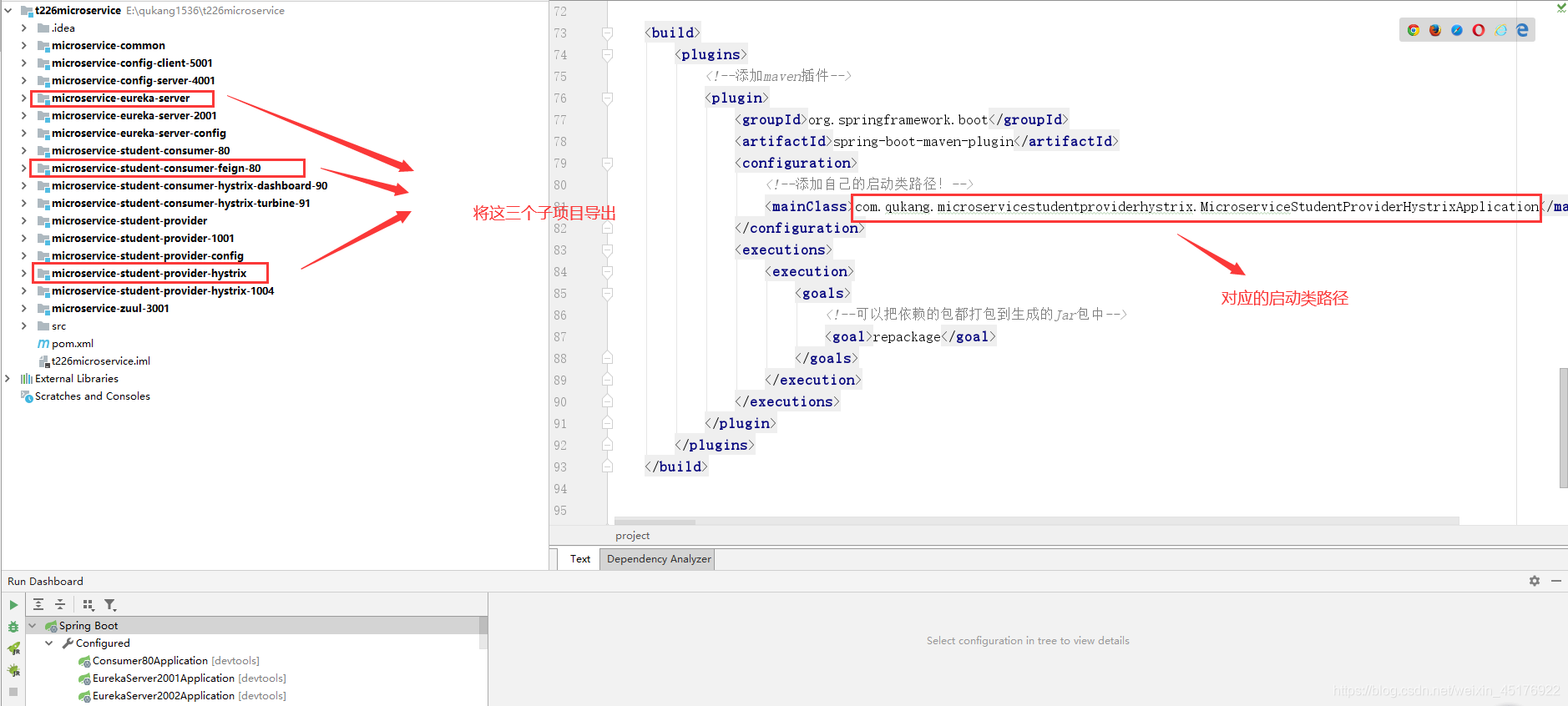Collapse all nodes in Run Dashboard
Viewport: 1568px width, 706px height.
click(60, 605)
